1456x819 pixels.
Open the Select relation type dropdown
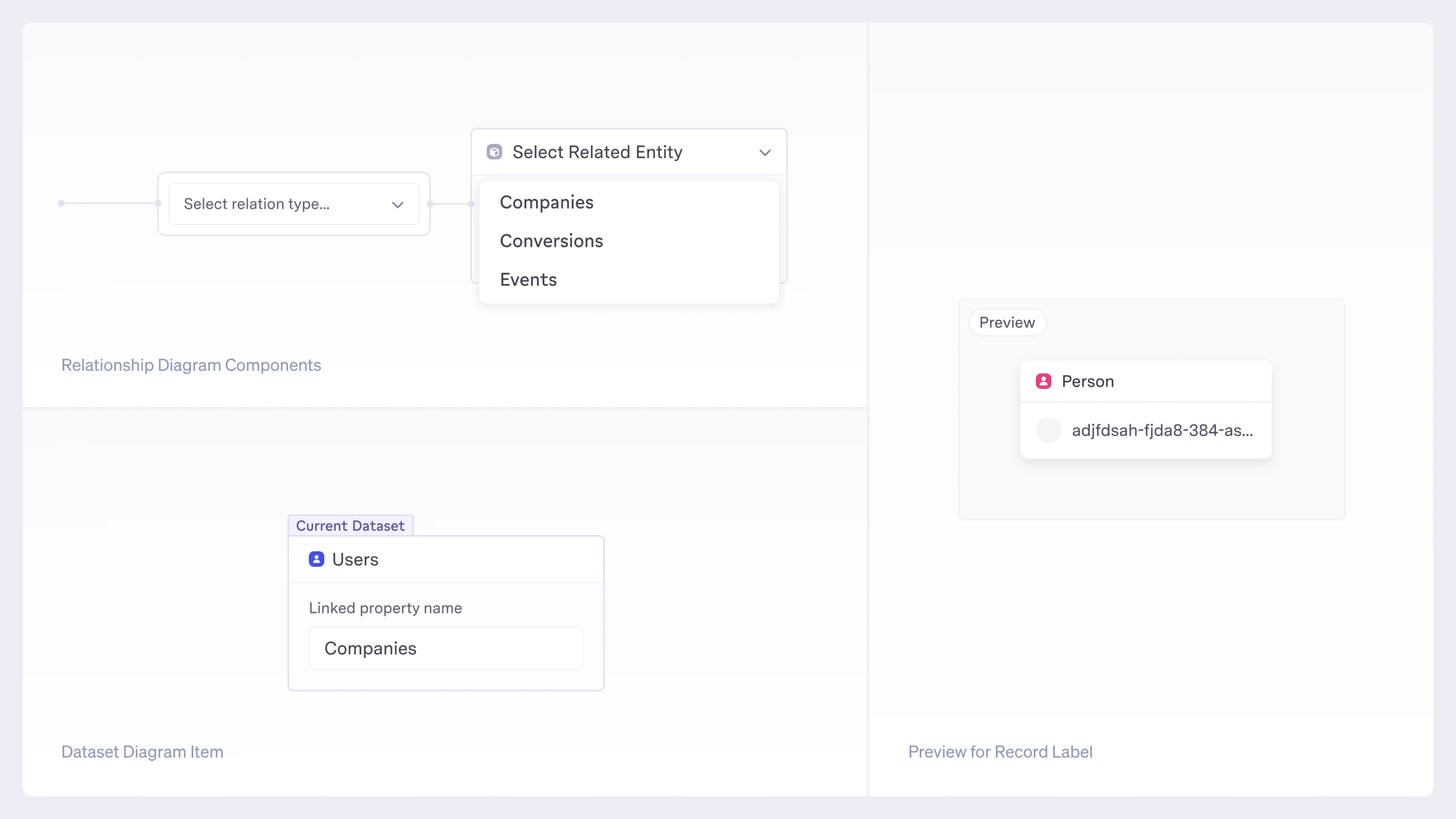293,204
